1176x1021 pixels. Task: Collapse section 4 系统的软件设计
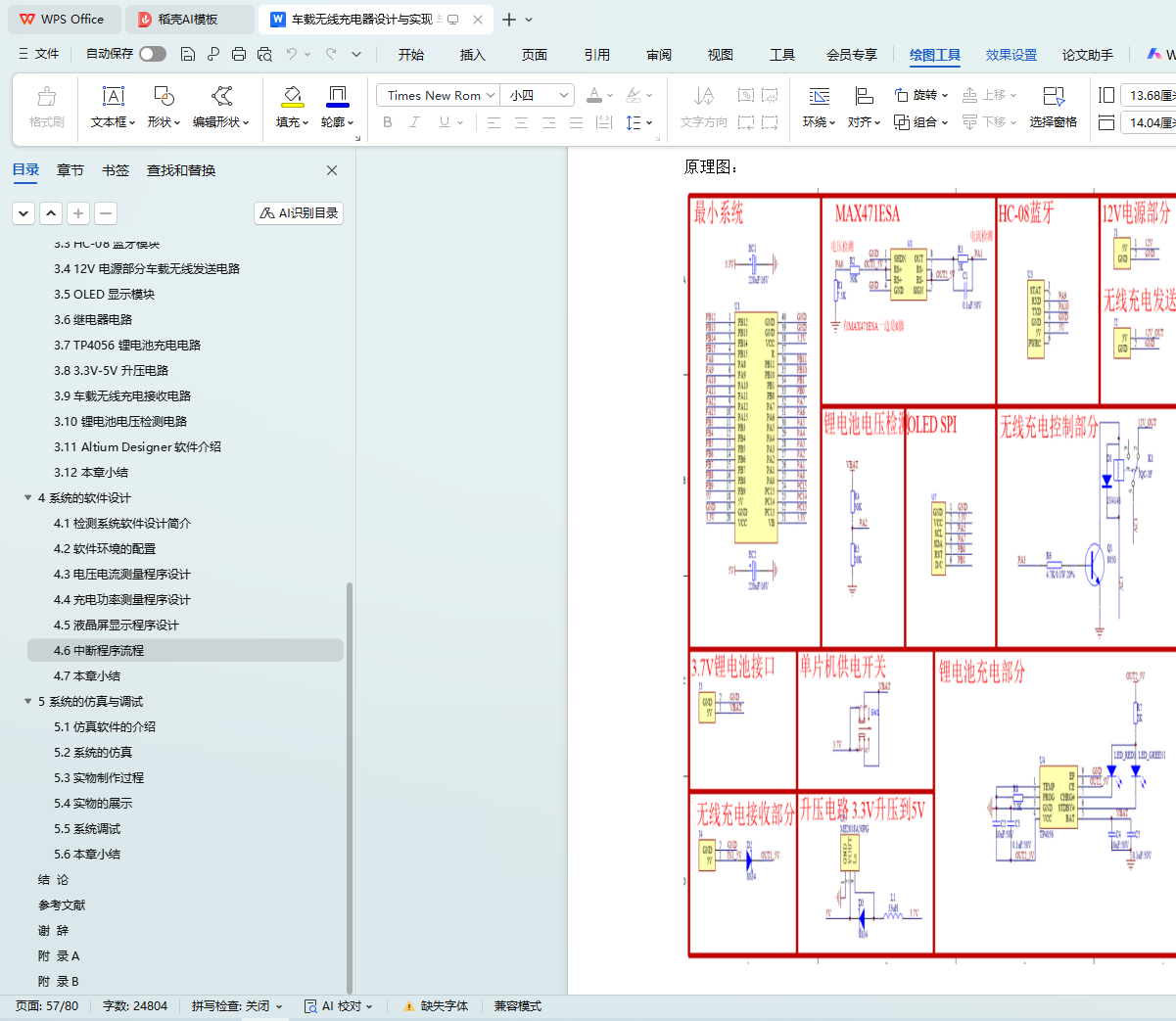tap(28, 498)
